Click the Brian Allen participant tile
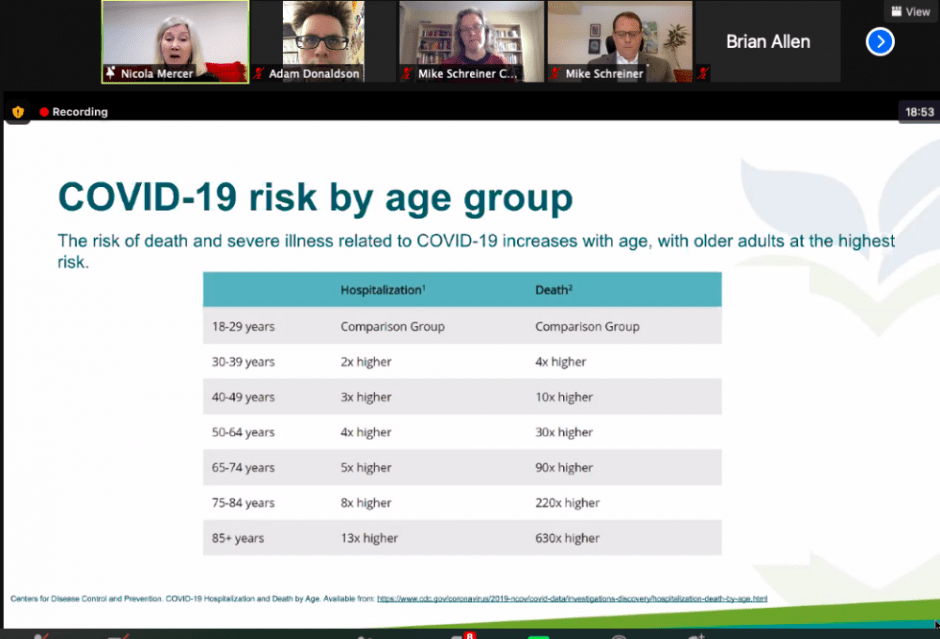This screenshot has height=639, width=940. pos(768,42)
